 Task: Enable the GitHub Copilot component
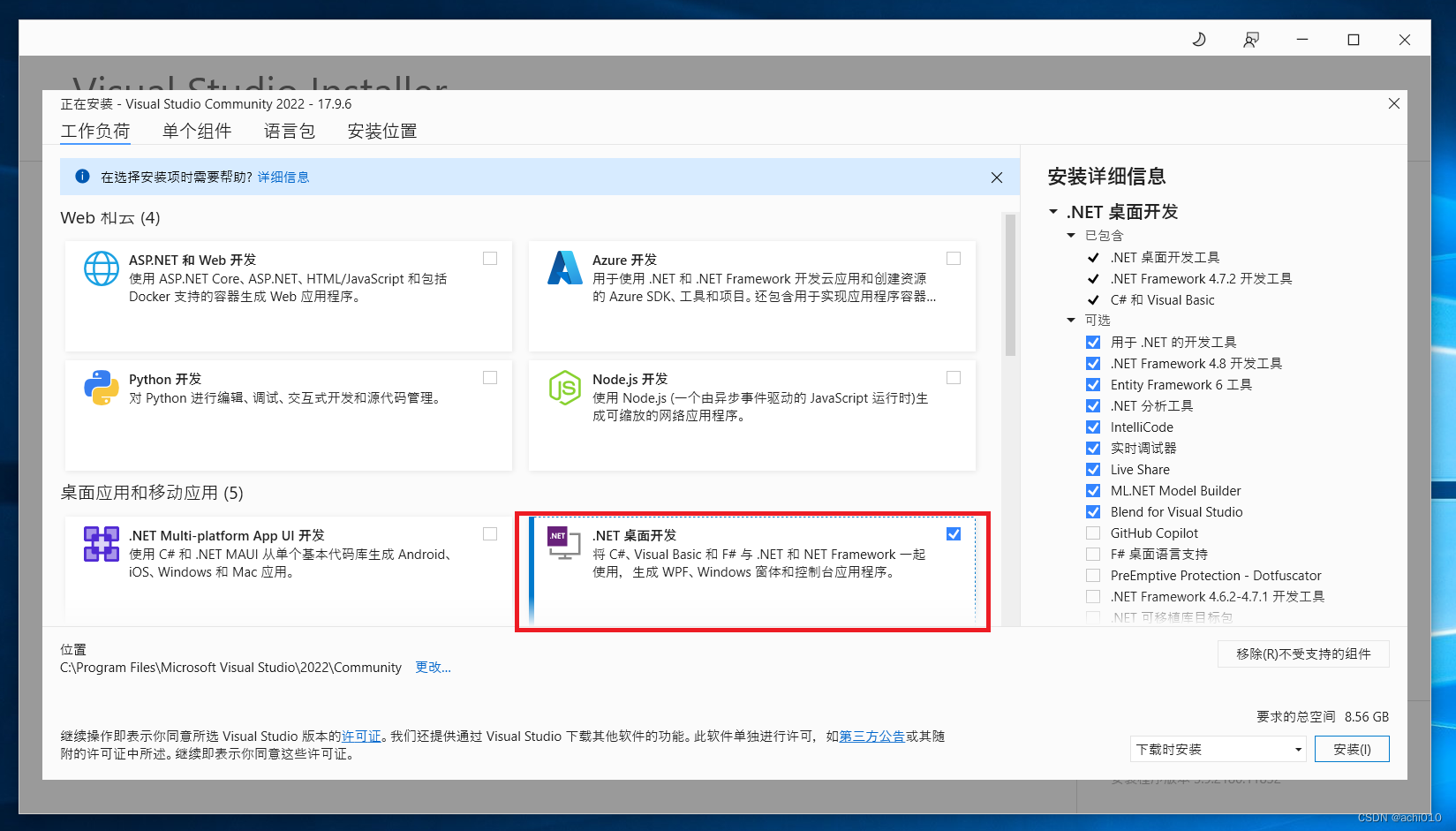1093,533
